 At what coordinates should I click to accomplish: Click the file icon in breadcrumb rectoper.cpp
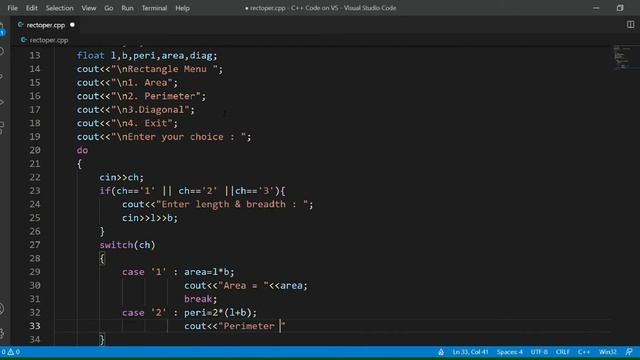[24, 40]
